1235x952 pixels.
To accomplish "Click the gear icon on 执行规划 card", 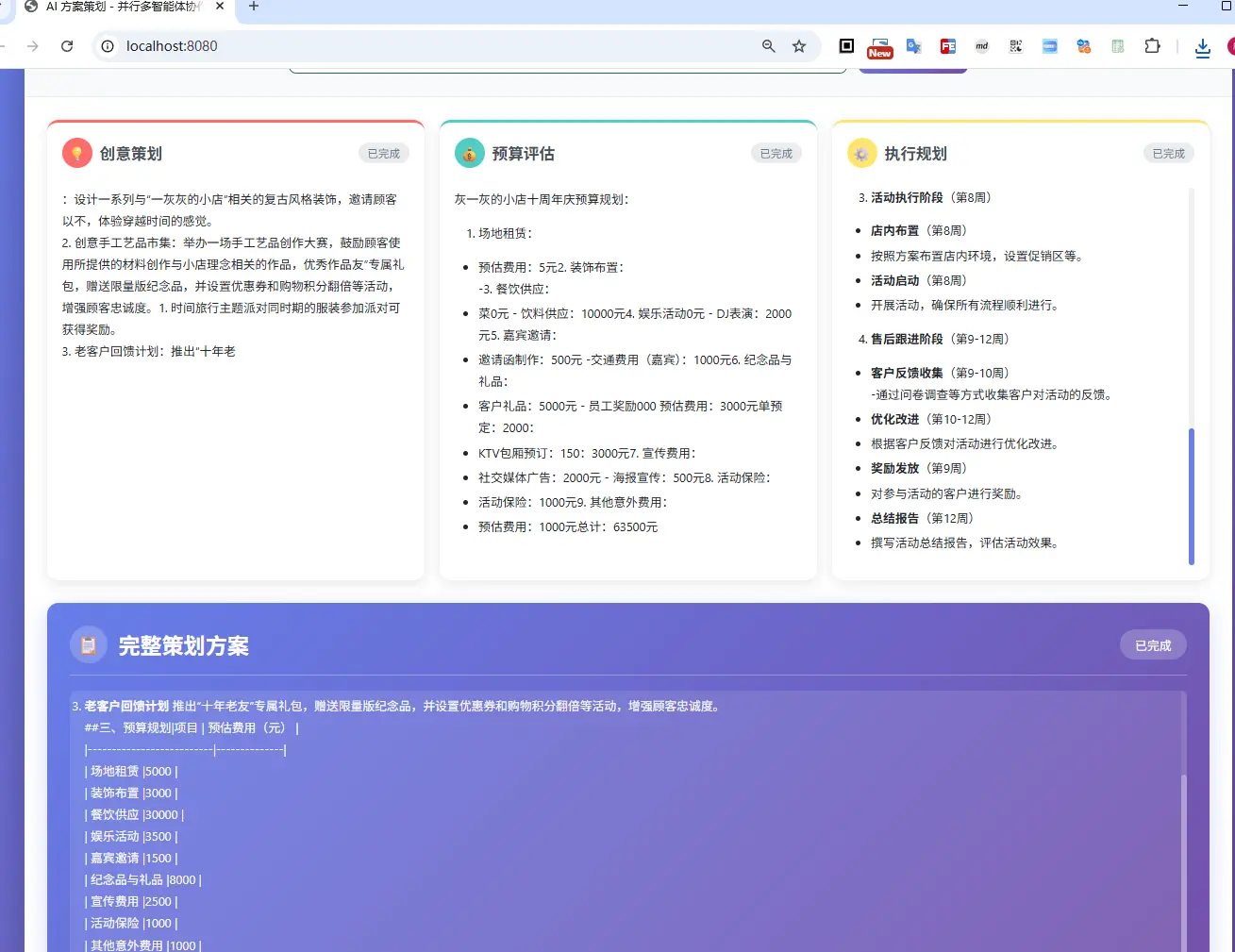I will 861,152.
